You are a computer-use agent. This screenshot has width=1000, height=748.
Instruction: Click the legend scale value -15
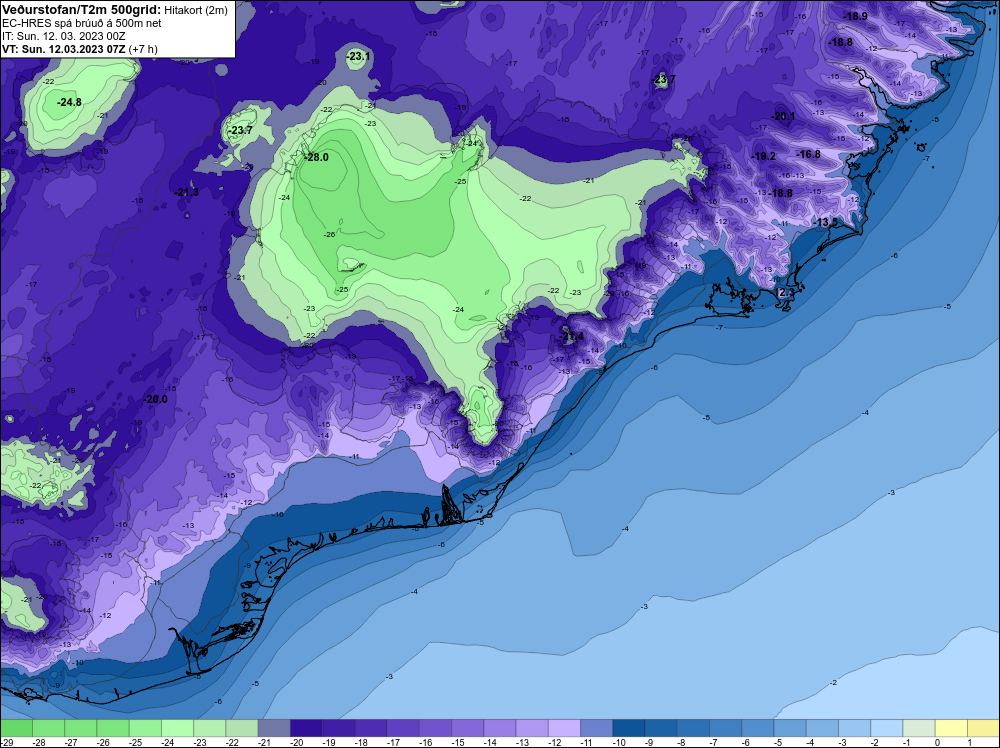tap(457, 742)
